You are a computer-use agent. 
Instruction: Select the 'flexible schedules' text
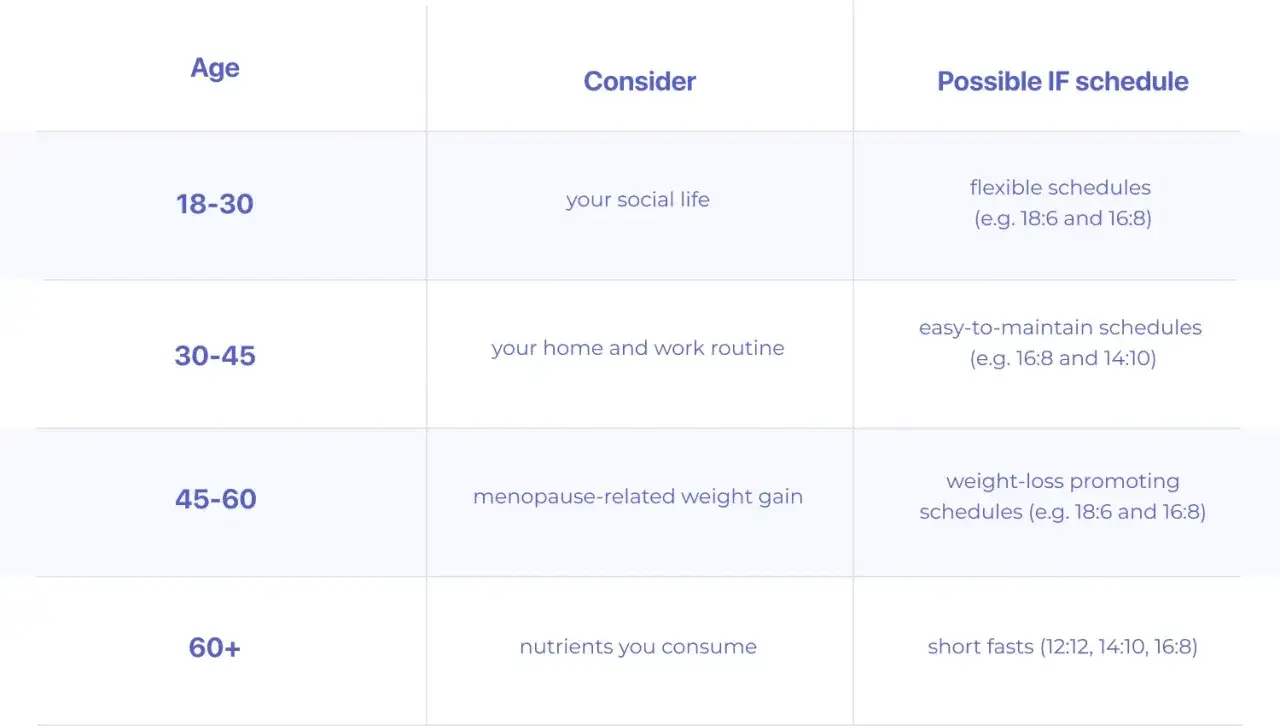pos(1060,187)
